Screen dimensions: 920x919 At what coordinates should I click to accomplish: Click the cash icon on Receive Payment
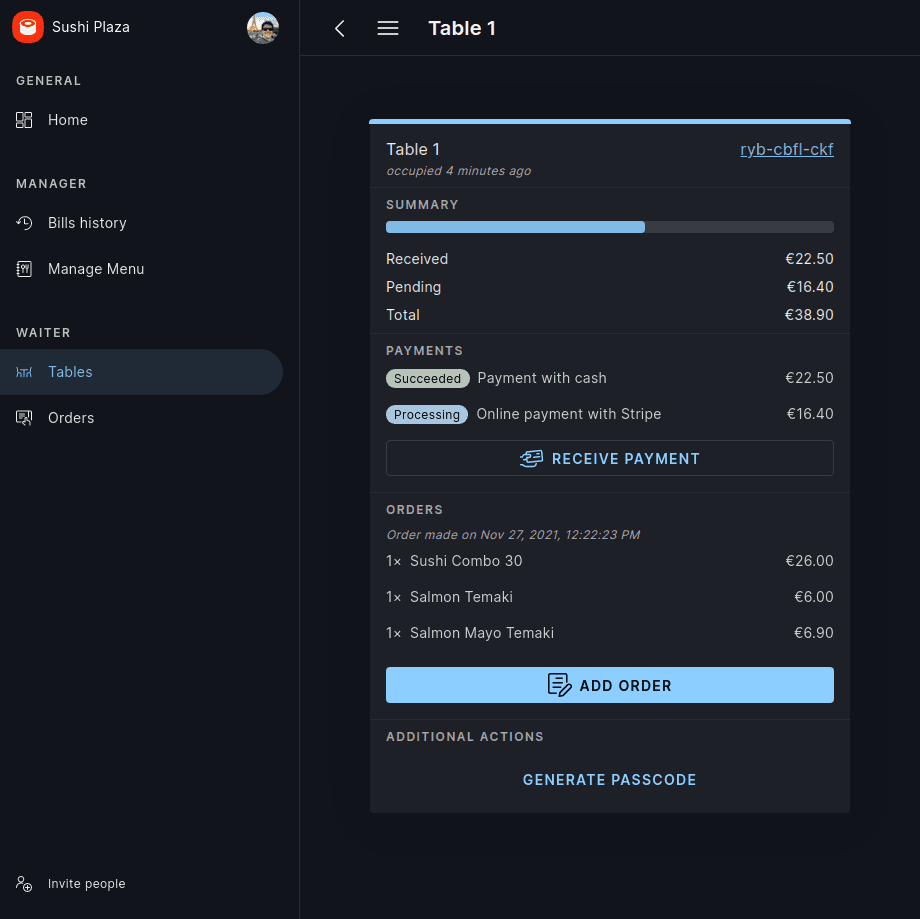pos(531,458)
